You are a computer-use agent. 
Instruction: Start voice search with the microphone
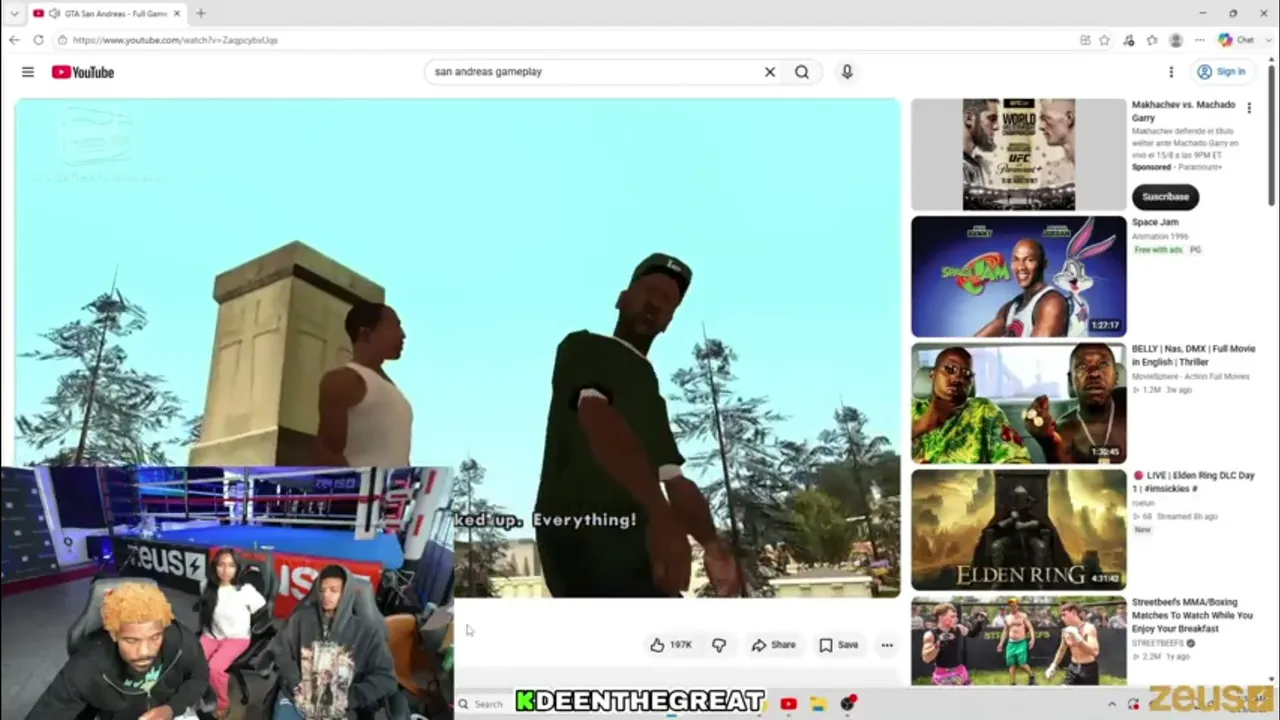(847, 72)
